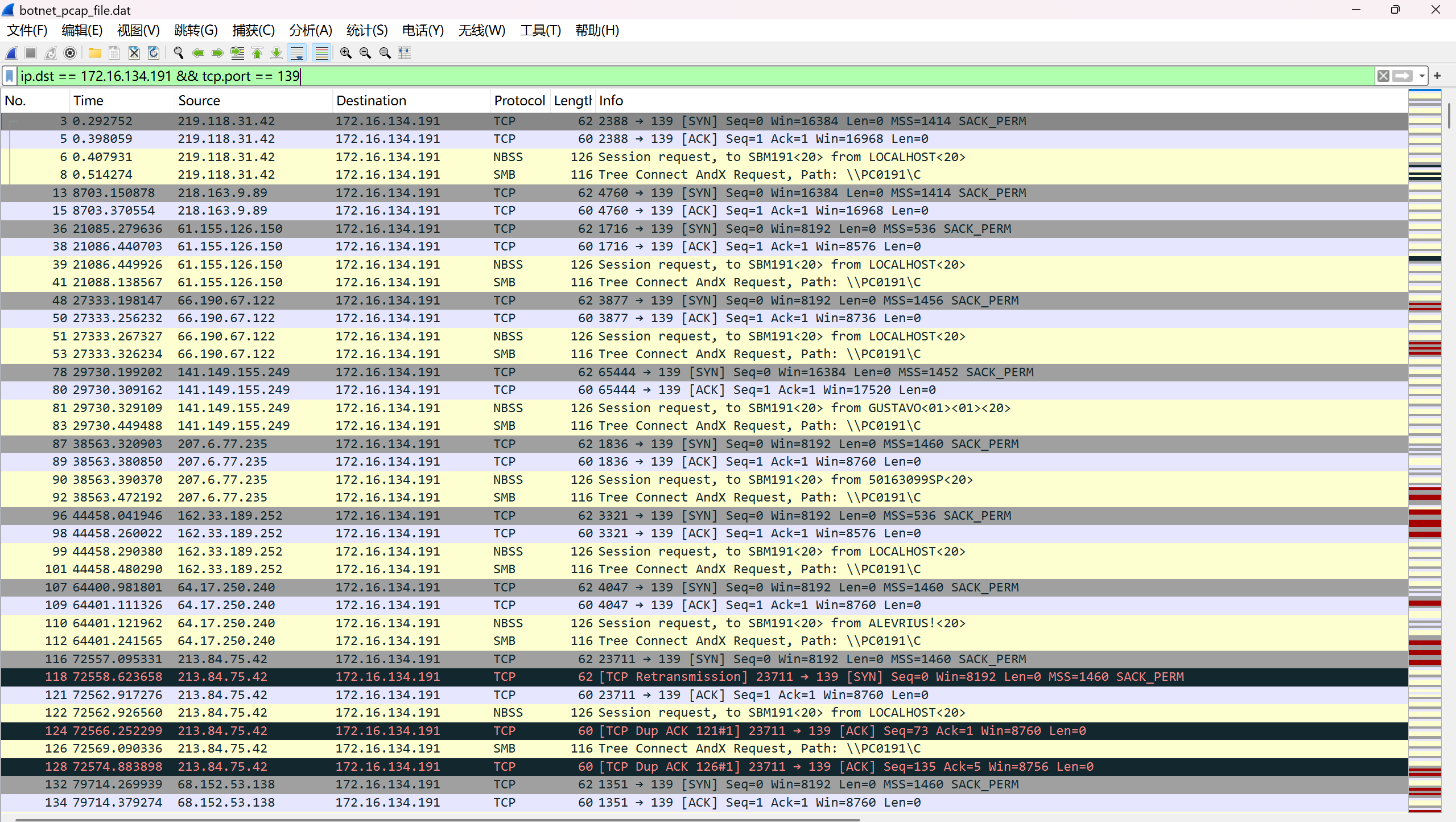Viewport: 1456px width, 822px height.
Task: Open capture options gear icon
Action: pos(70,53)
